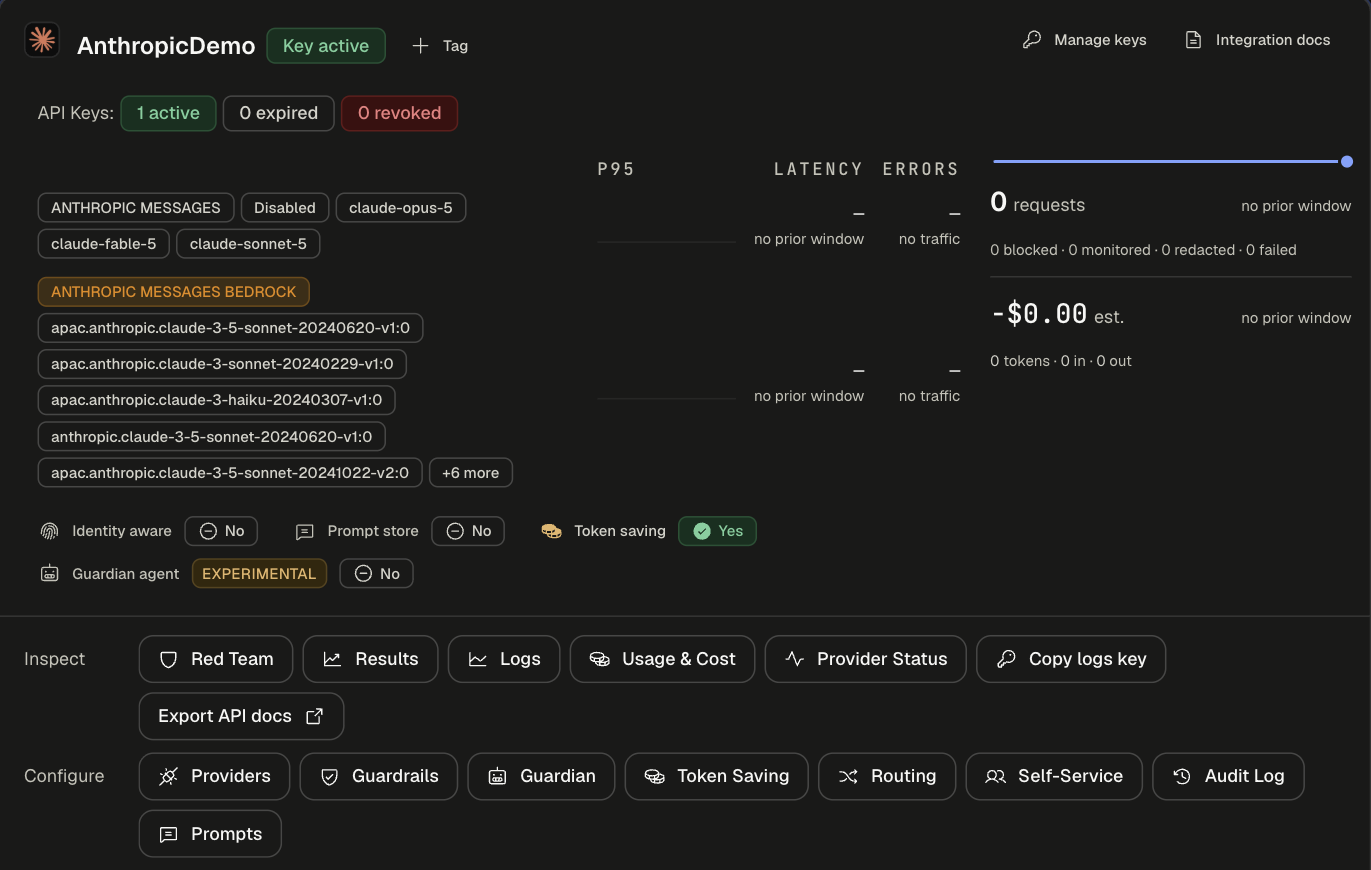This screenshot has height=870, width=1371.
Task: Click the AnthropicDemo starburst logo icon
Action: 42,40
